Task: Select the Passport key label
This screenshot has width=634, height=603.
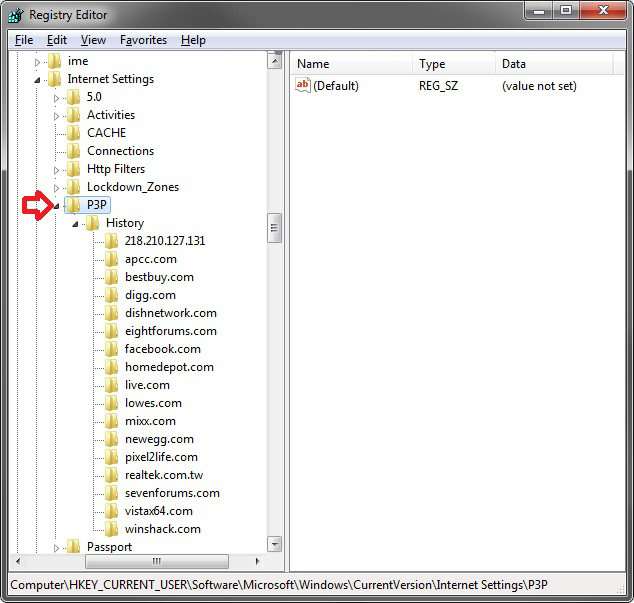Action: (109, 547)
